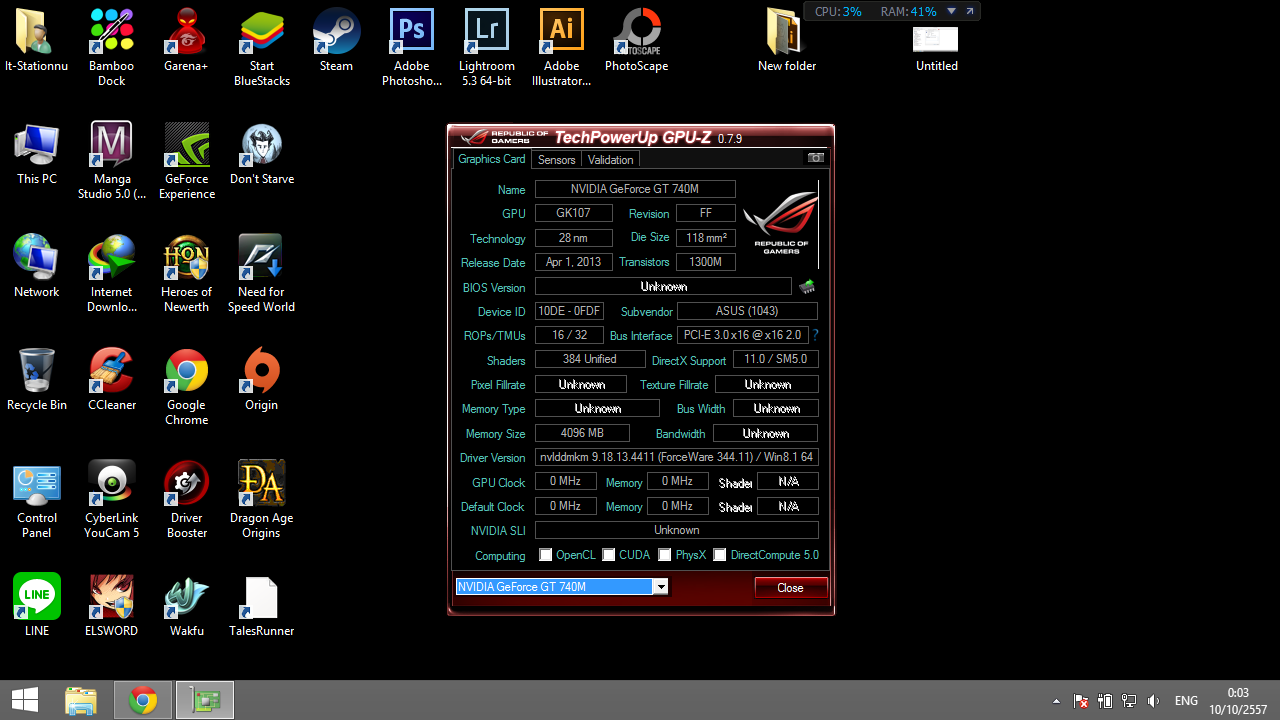This screenshot has height=720, width=1280.
Task: Toggle the DirectCompute 5.0 checkbox
Action: (719, 555)
